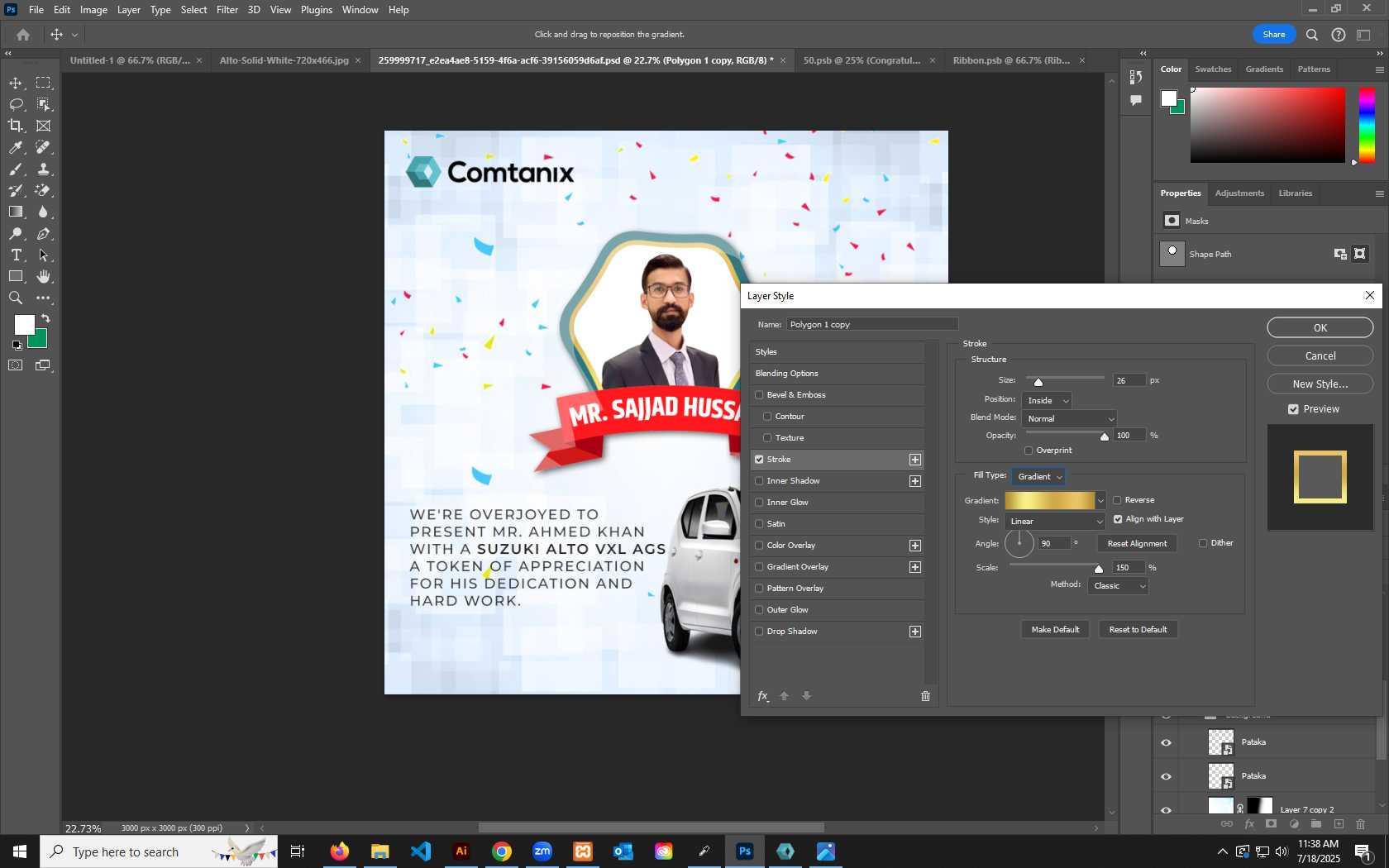Open the Blend Mode dropdown set to Normal

(1069, 419)
